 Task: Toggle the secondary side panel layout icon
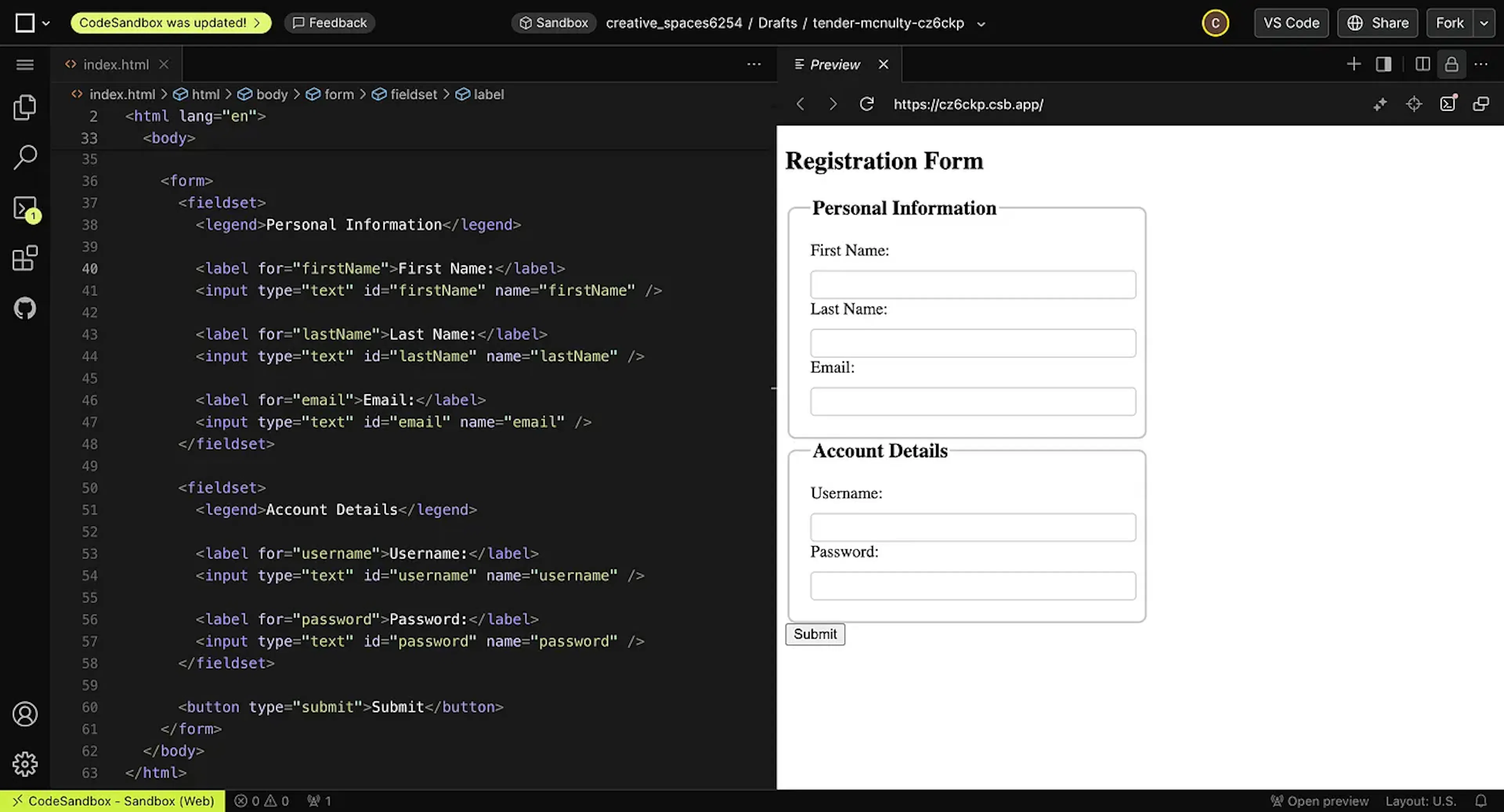click(x=1384, y=64)
